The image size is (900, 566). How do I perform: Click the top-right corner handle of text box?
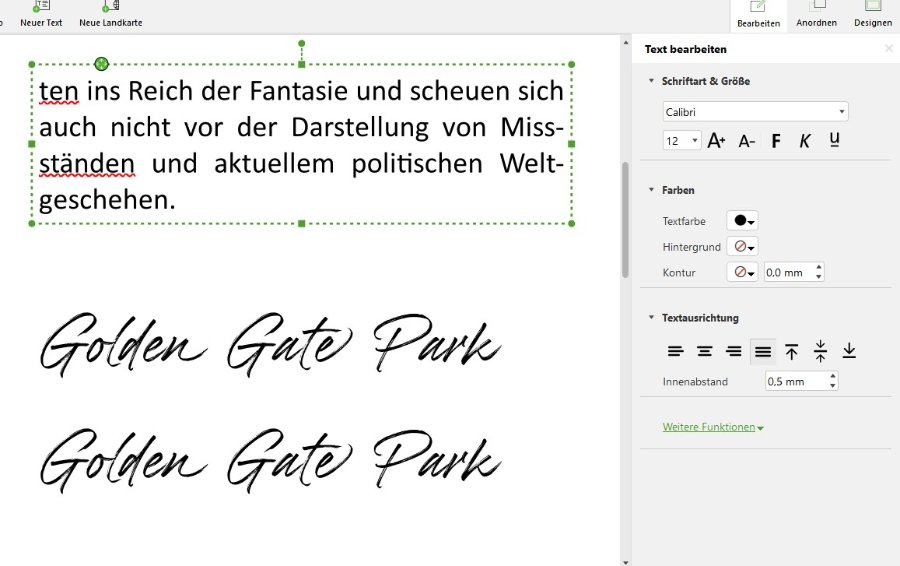572,64
